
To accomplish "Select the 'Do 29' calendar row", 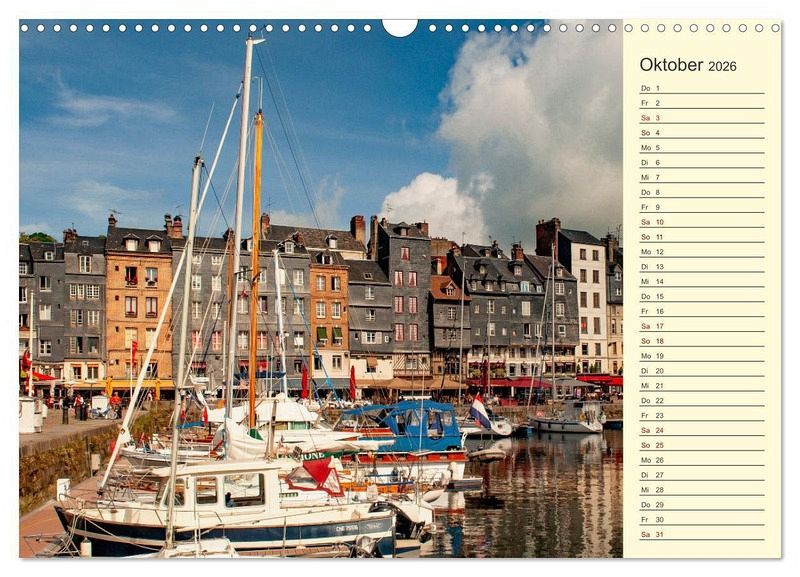I will pyautogui.click(x=702, y=505).
